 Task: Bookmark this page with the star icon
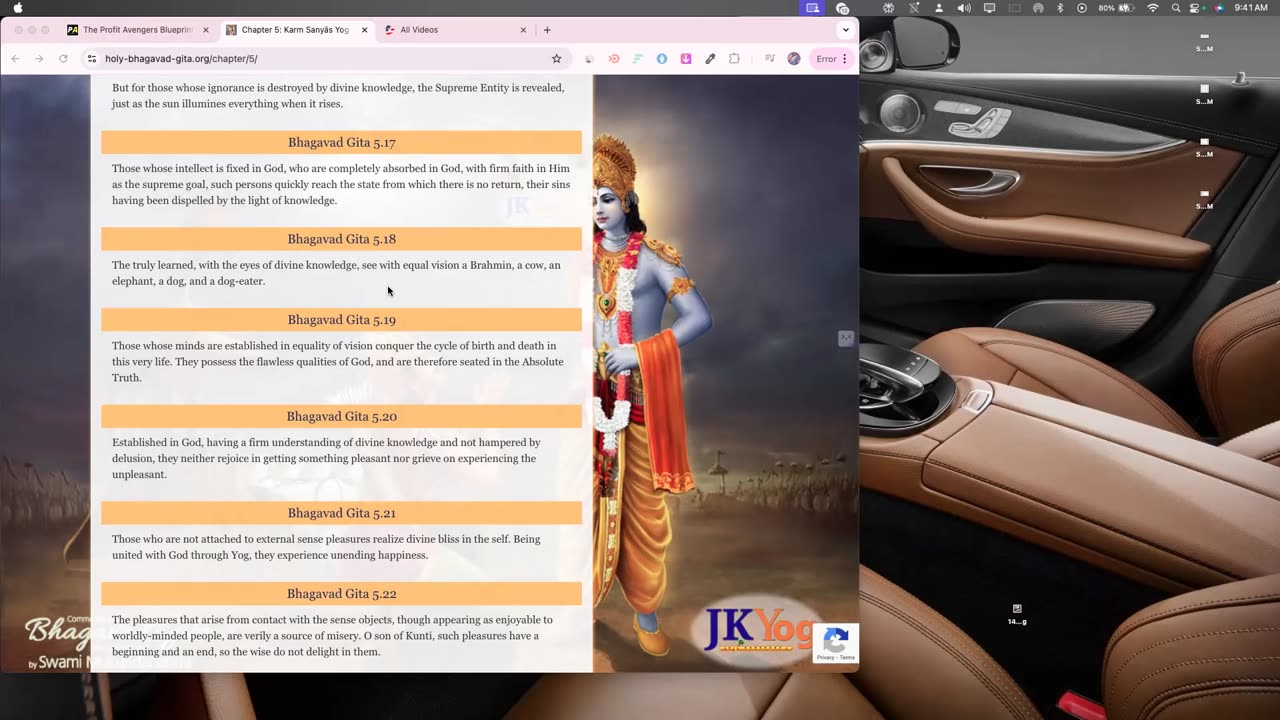(557, 59)
